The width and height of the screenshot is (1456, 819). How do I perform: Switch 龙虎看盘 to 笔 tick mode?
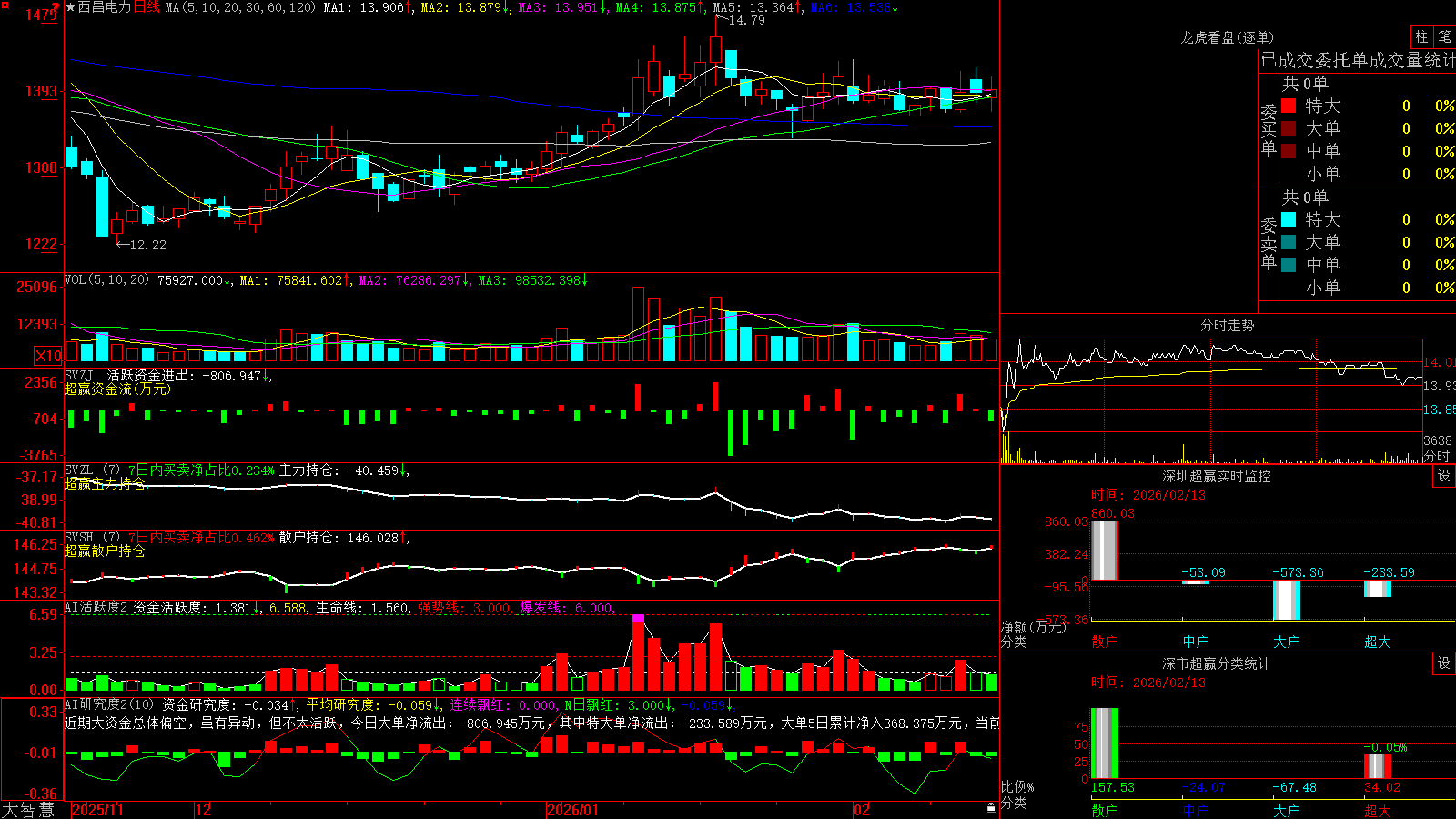pos(1444,36)
